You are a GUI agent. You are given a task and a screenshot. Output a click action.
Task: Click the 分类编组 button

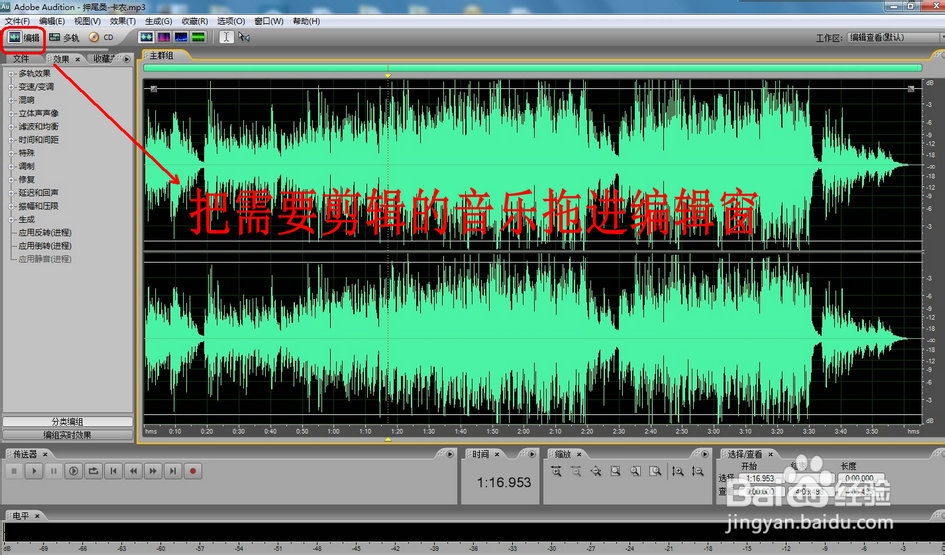[68, 422]
